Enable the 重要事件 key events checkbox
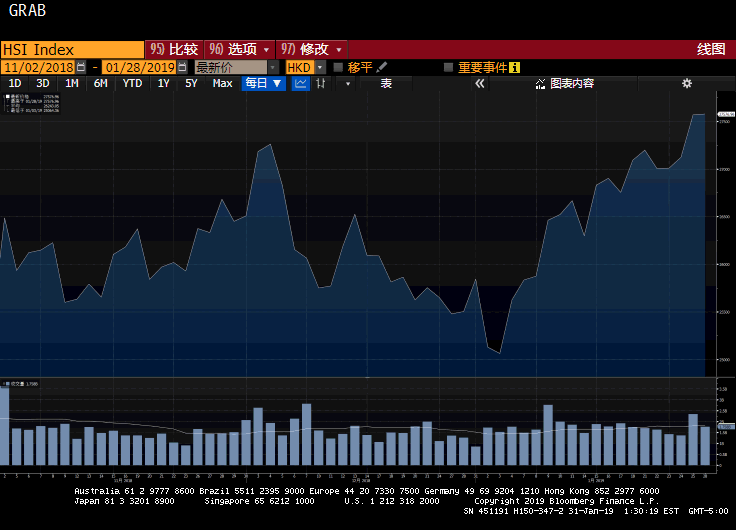Viewport: 736px width, 530px height. click(x=449, y=67)
